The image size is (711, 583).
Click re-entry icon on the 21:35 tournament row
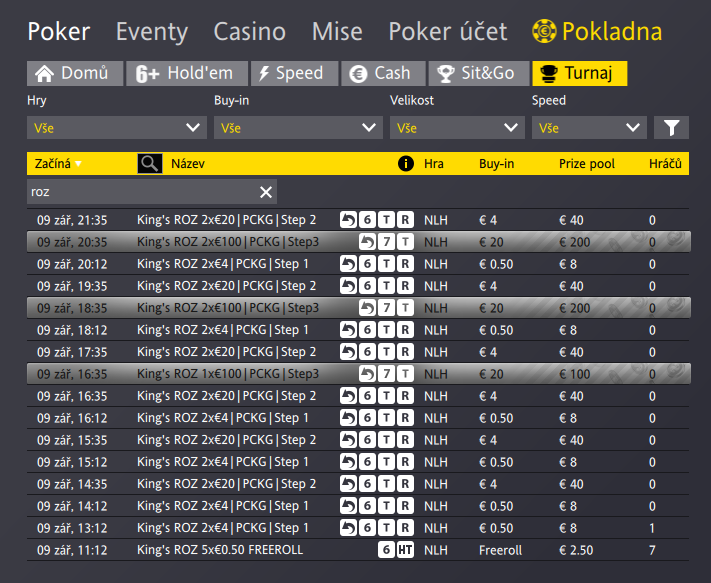348,220
